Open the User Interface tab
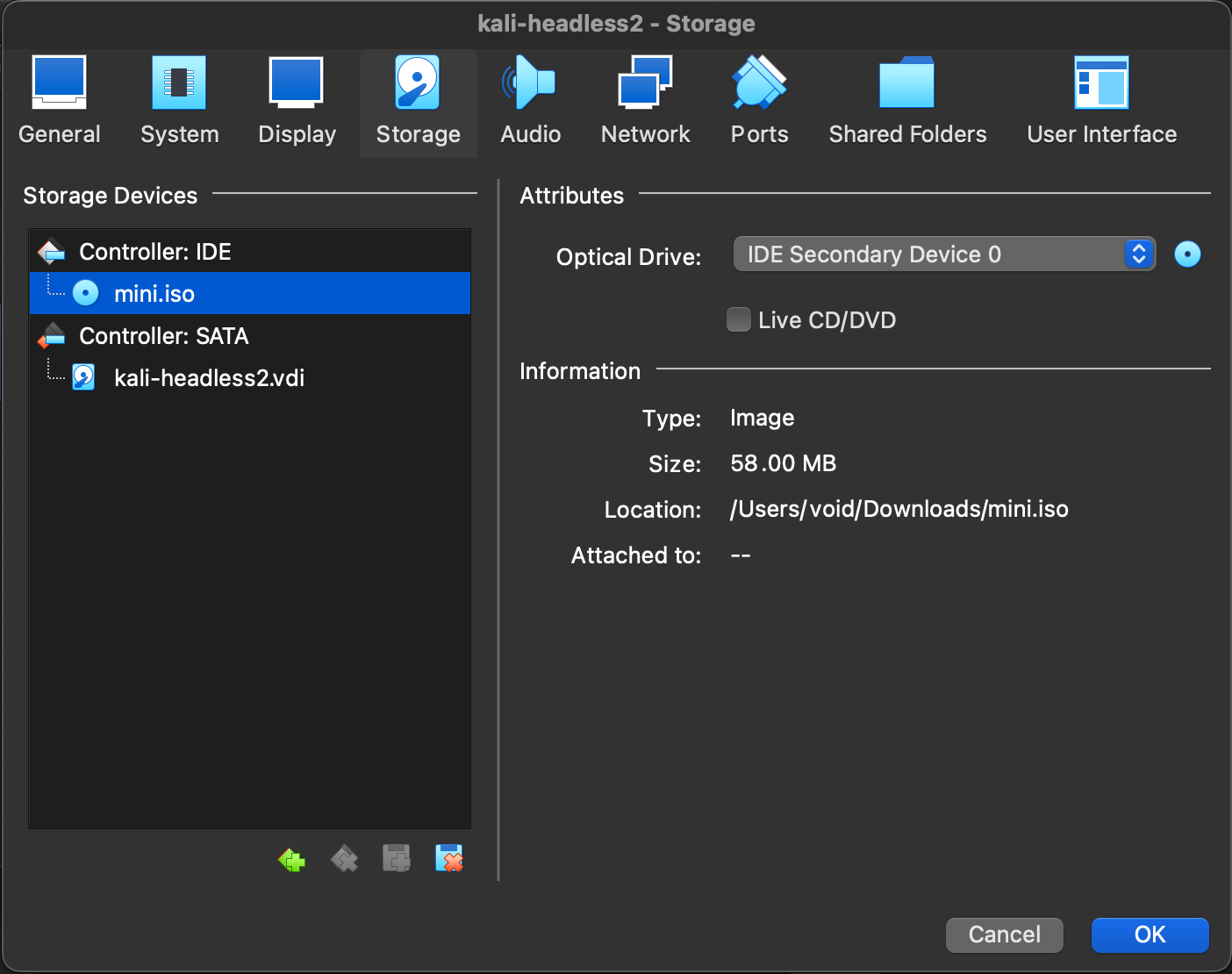The image size is (1232, 974). point(1101,101)
